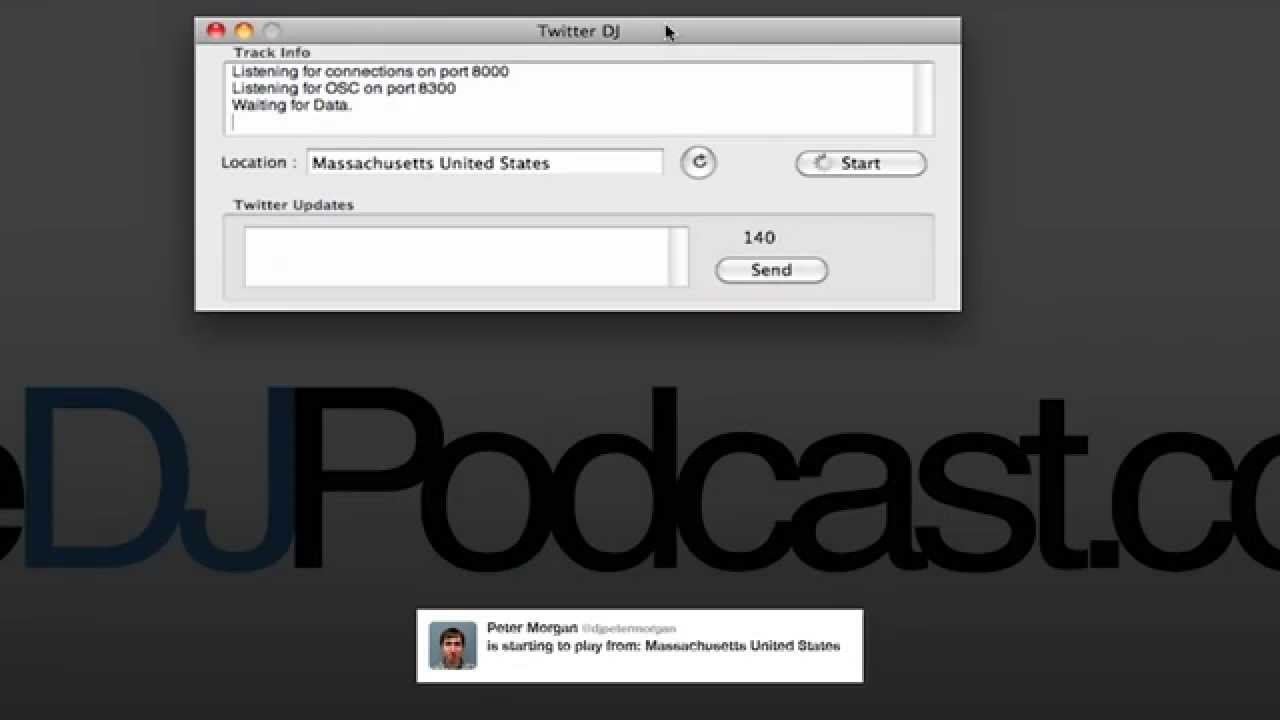Click the 'Twitter Updates' section label
This screenshot has height=720, width=1280.
point(294,205)
